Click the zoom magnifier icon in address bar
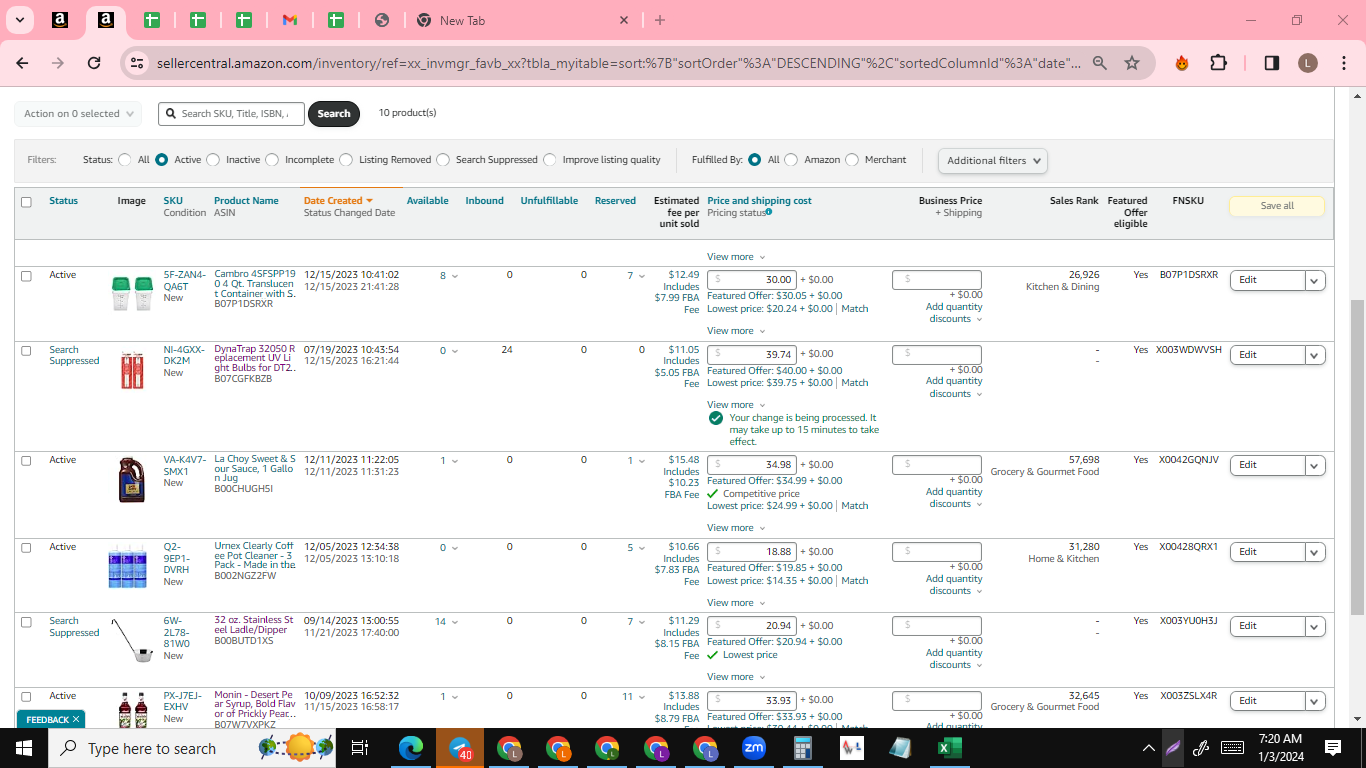Viewport: 1366px width, 768px height. coord(1099,63)
